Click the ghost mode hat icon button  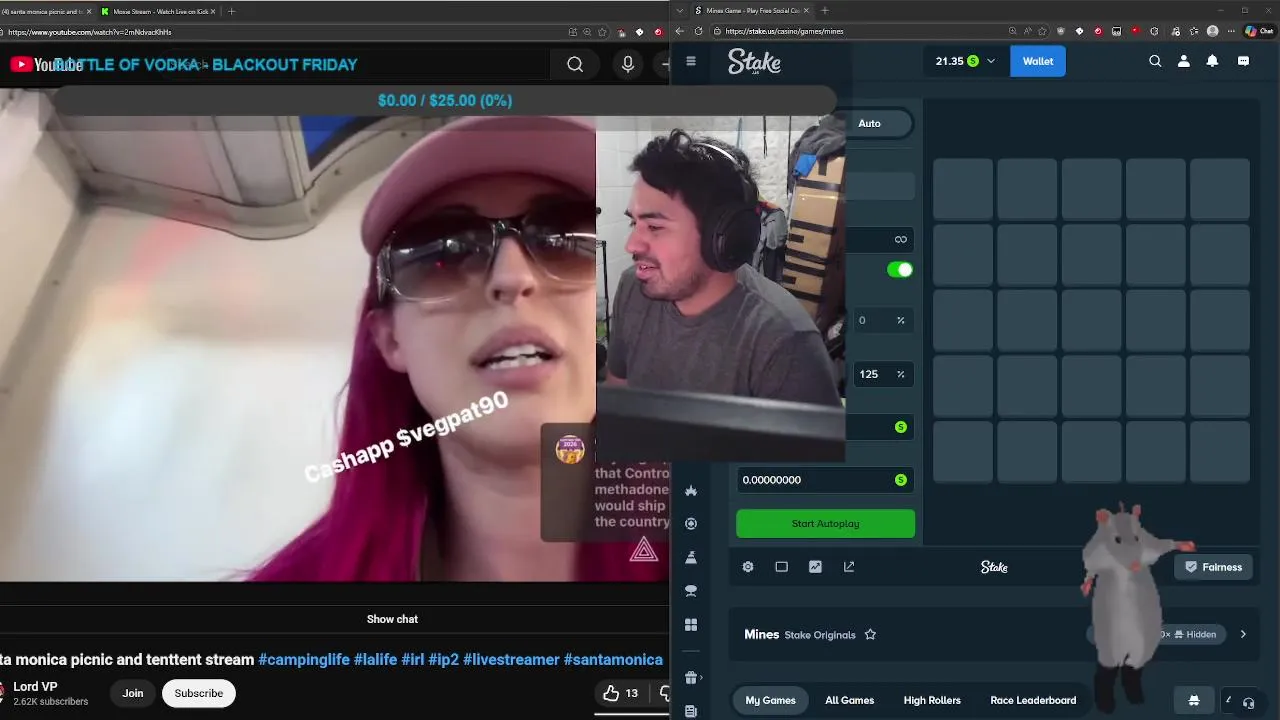pos(1193,700)
